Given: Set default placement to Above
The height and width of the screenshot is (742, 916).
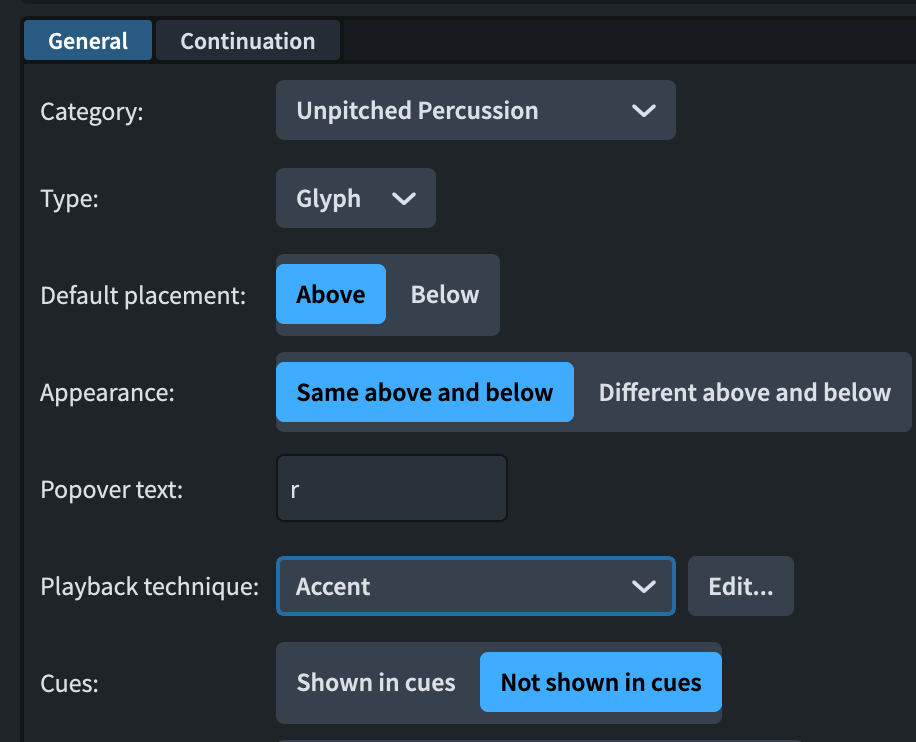Looking at the screenshot, I should point(331,295).
